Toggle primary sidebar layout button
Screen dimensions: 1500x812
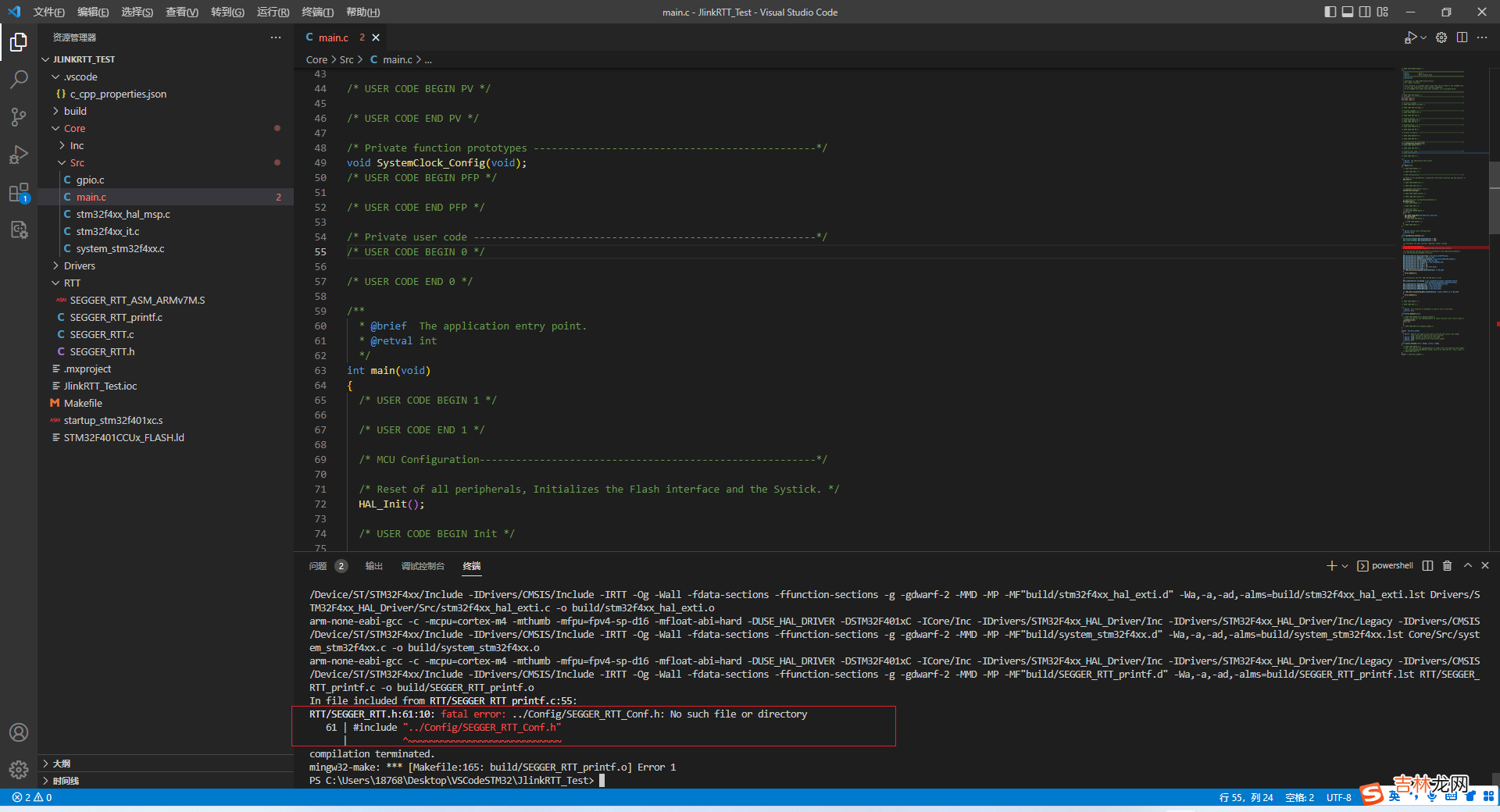(1330, 12)
